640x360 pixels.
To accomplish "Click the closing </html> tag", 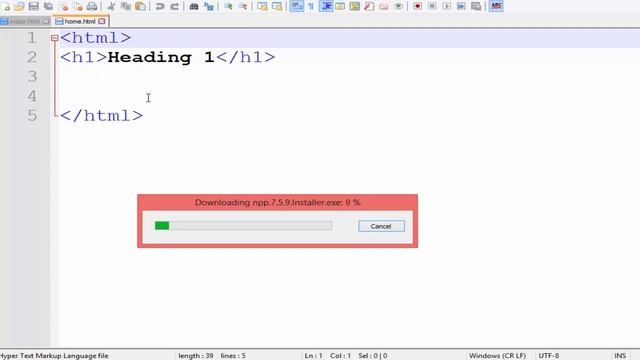I will point(102,116).
